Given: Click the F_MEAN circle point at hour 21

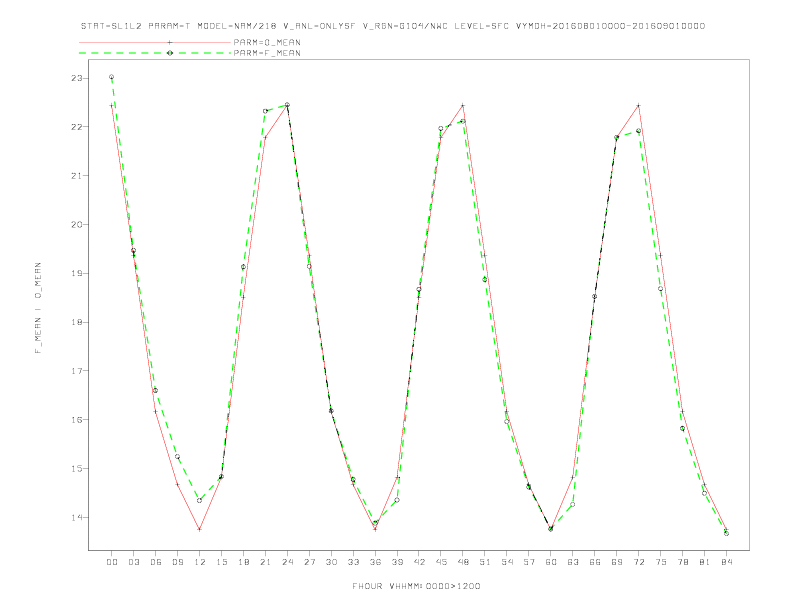Looking at the screenshot, I should point(265,111).
